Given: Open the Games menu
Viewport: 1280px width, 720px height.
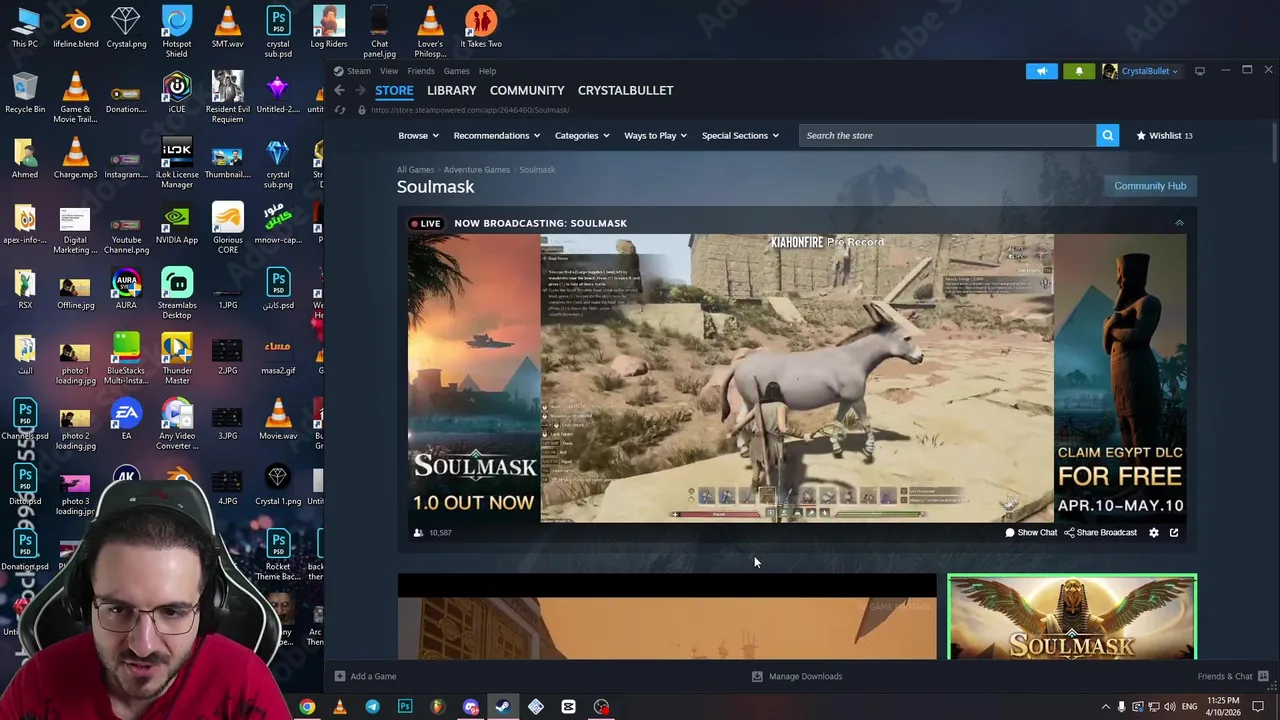Looking at the screenshot, I should pos(456,71).
